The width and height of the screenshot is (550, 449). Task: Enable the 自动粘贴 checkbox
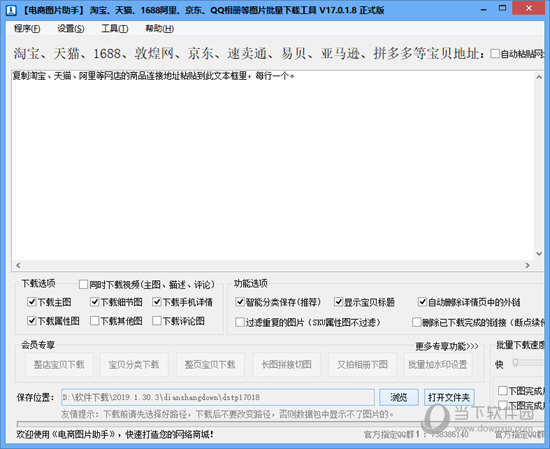495,54
